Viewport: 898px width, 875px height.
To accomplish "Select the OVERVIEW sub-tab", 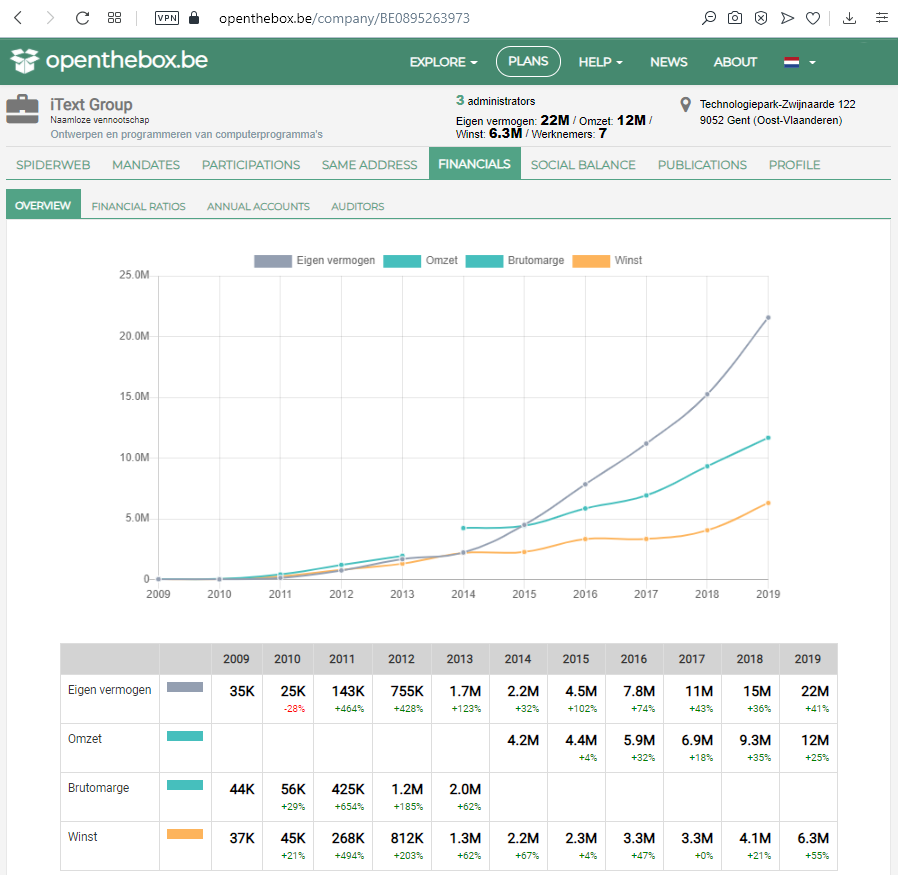I will [43, 205].
